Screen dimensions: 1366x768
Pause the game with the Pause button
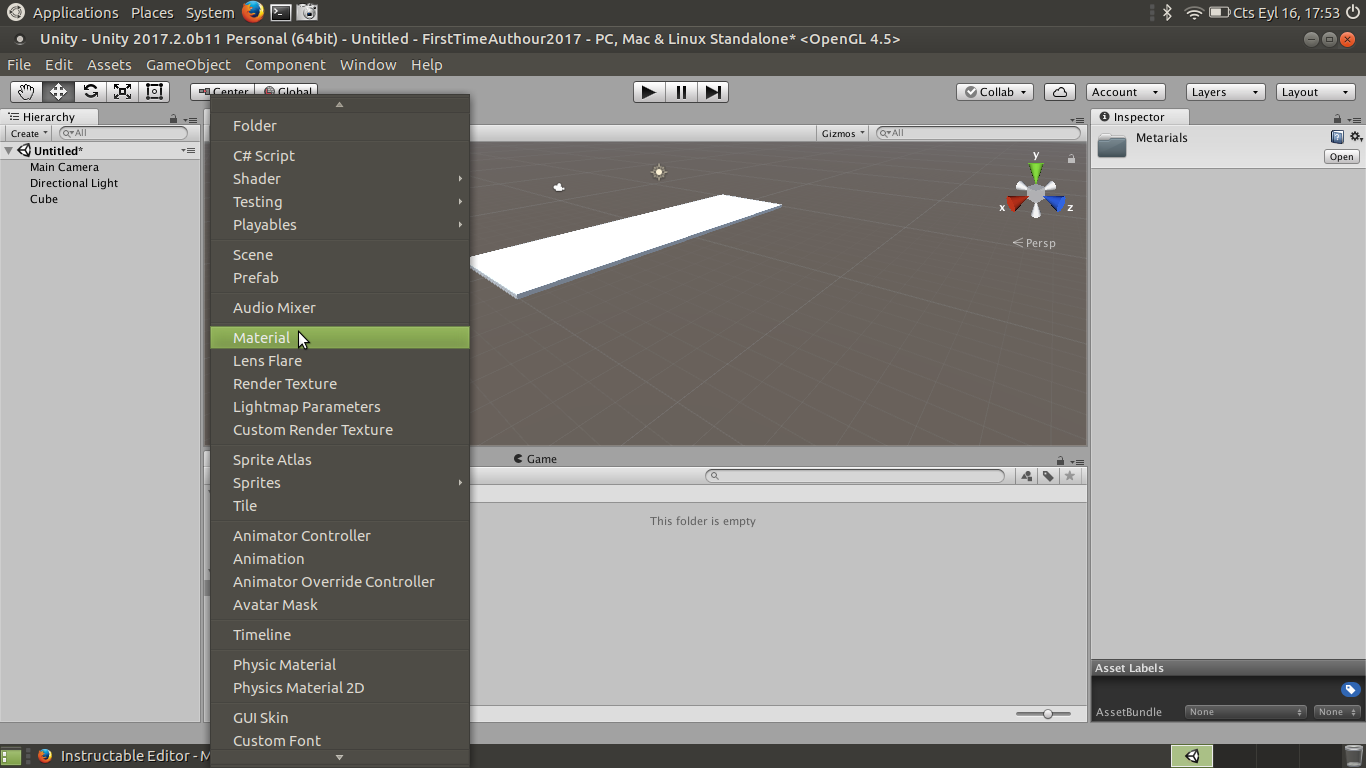pos(681,92)
